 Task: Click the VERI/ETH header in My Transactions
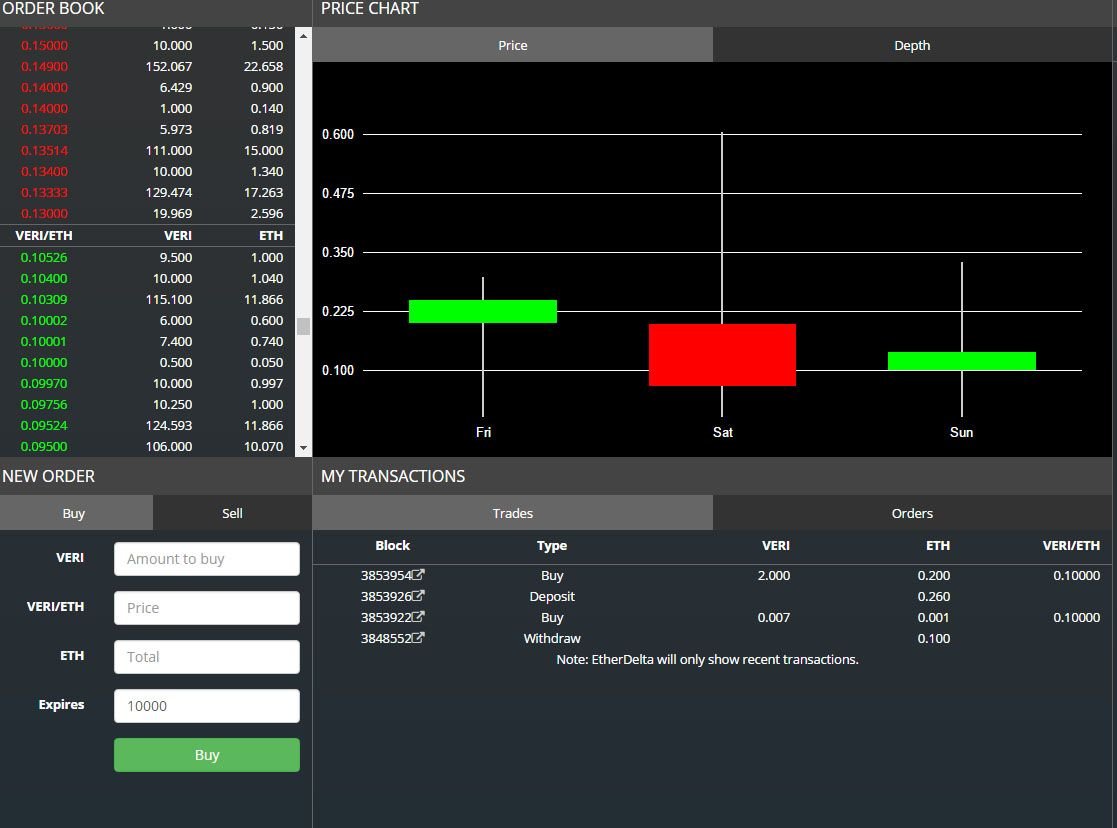click(1071, 545)
